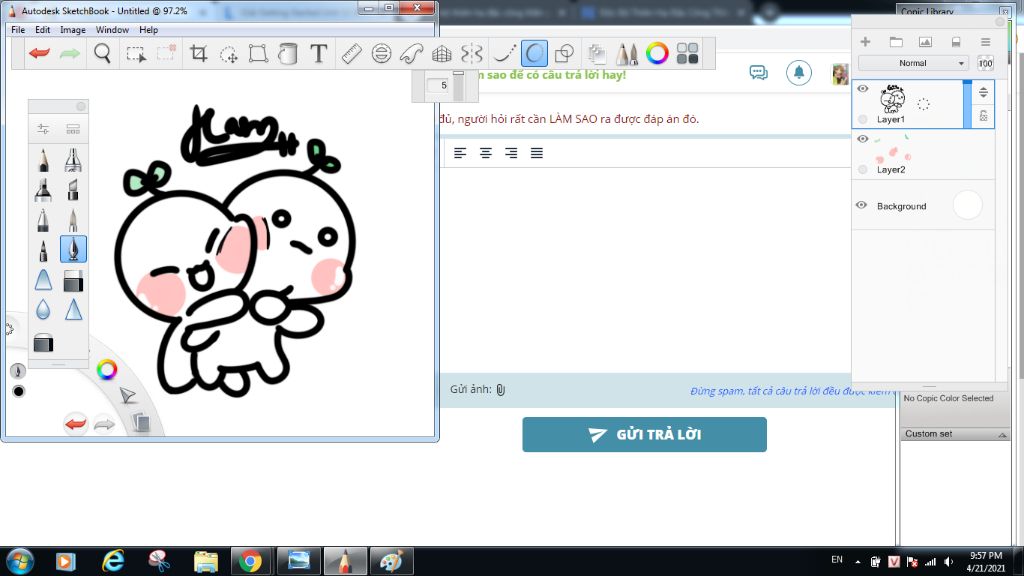Activate the French Curve tool
The width and height of the screenshot is (1024, 576).
tap(411, 54)
